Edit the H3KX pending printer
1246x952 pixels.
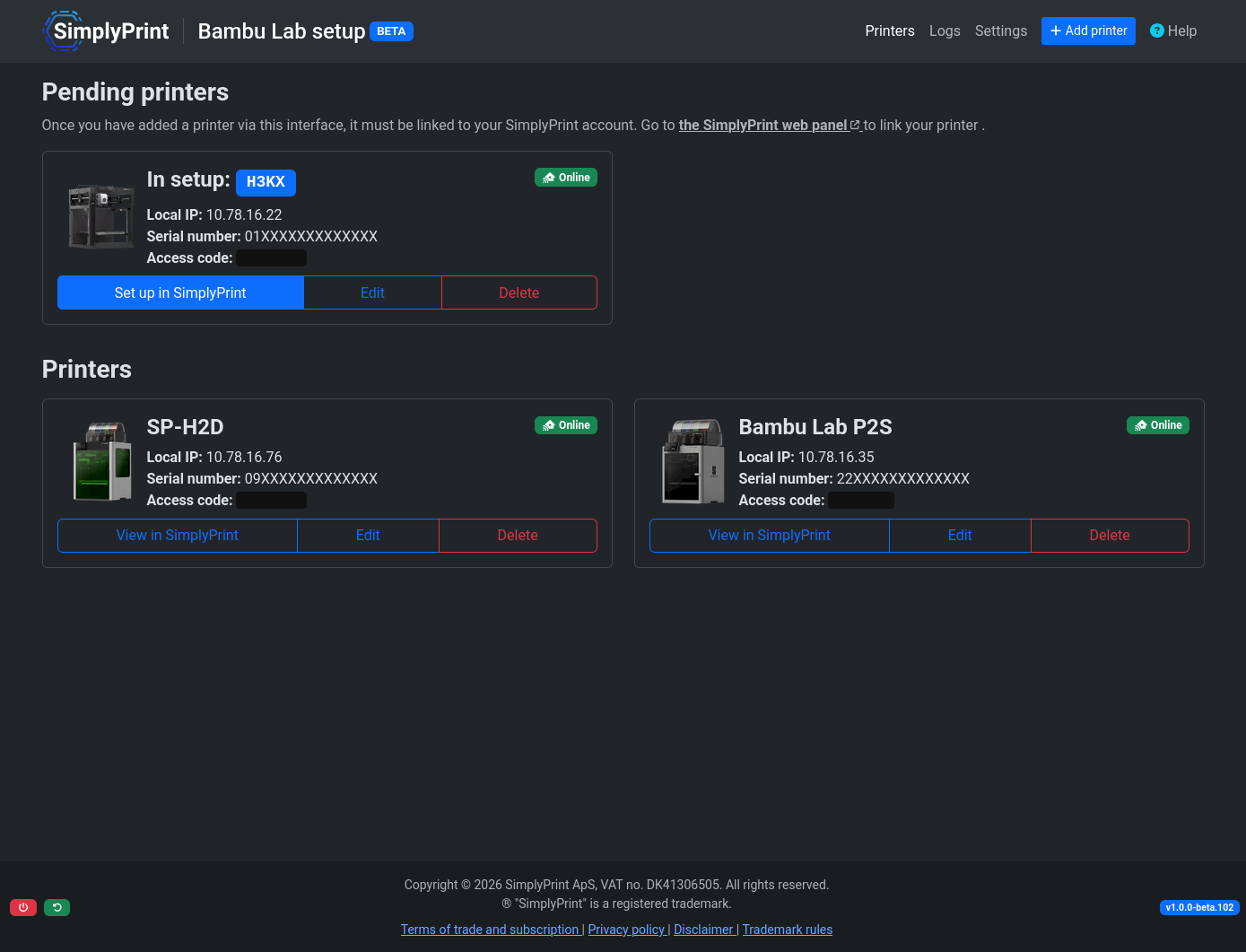(372, 293)
